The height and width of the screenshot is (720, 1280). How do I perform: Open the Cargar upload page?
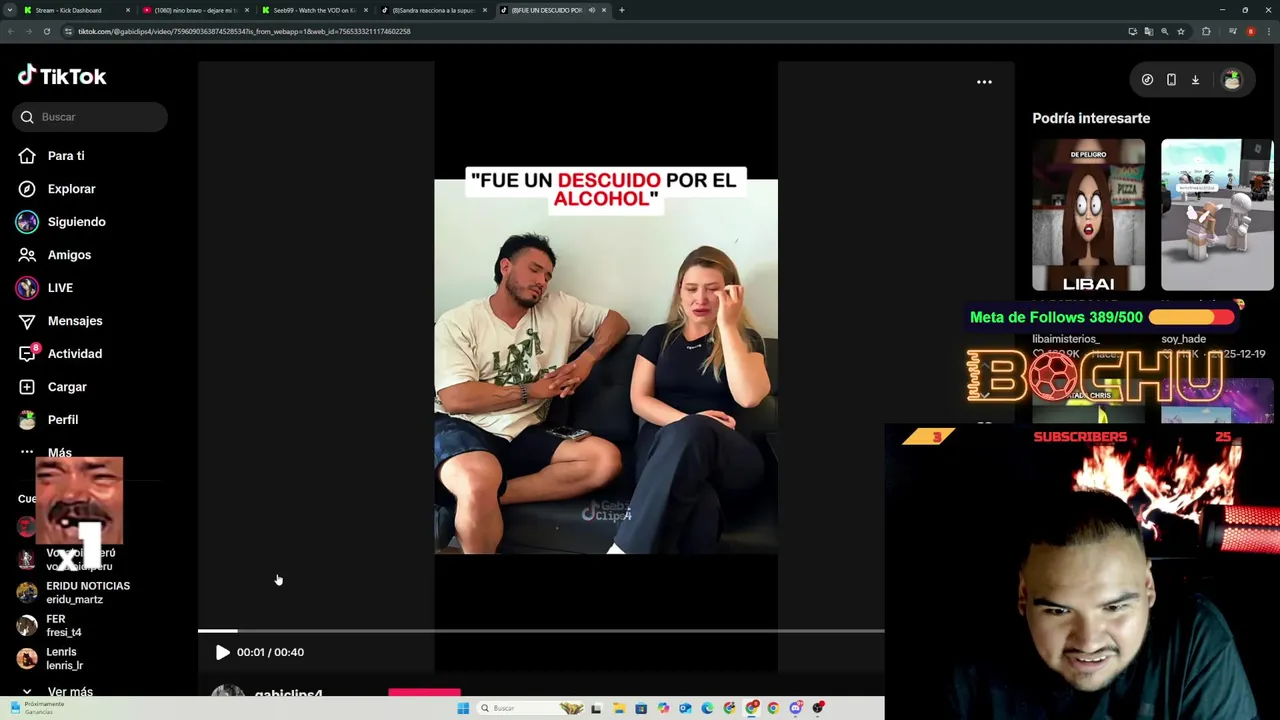[x=67, y=387]
